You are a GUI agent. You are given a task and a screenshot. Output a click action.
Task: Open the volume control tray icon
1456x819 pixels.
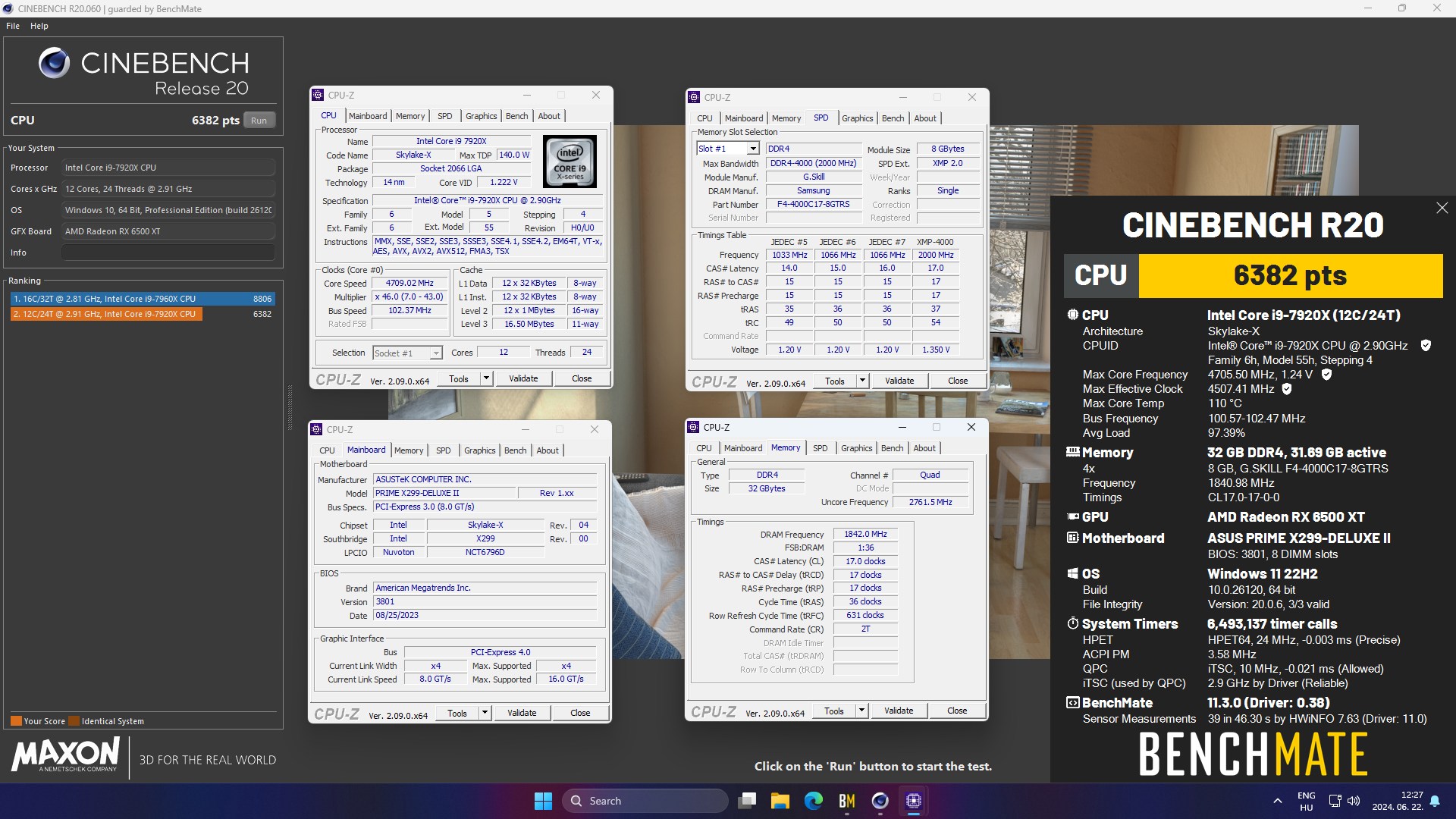pyautogui.click(x=1354, y=801)
